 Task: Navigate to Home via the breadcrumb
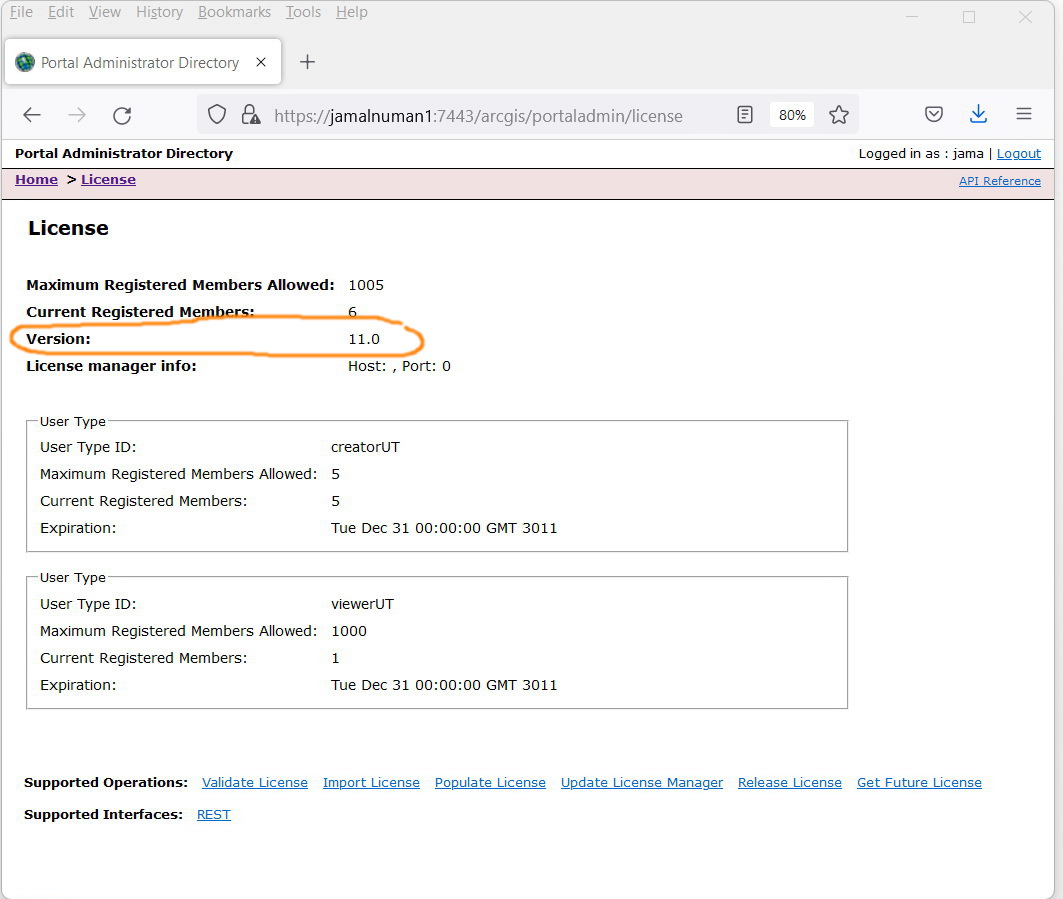click(x=36, y=179)
